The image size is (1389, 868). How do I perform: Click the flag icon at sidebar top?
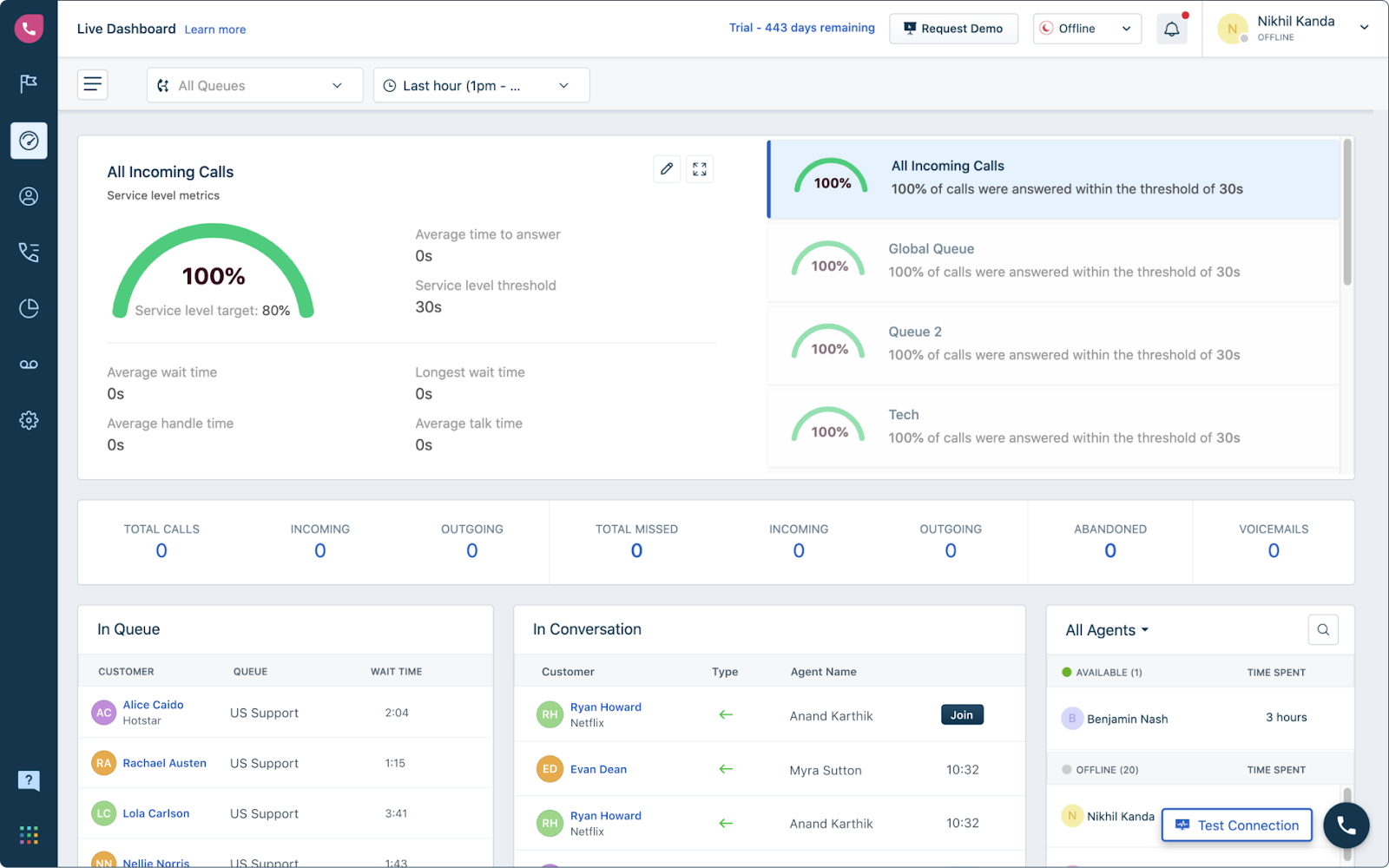point(29,83)
